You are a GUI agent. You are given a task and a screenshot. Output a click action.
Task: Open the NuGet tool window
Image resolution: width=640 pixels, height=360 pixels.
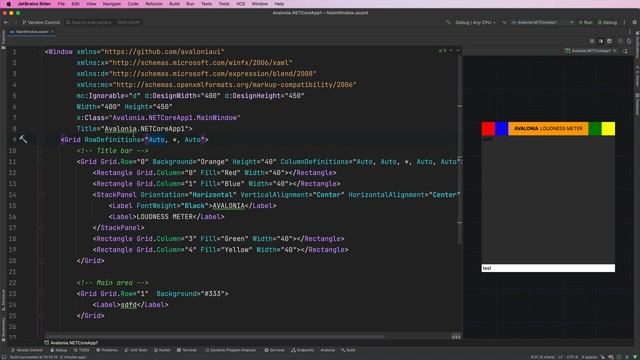[x=162, y=350]
